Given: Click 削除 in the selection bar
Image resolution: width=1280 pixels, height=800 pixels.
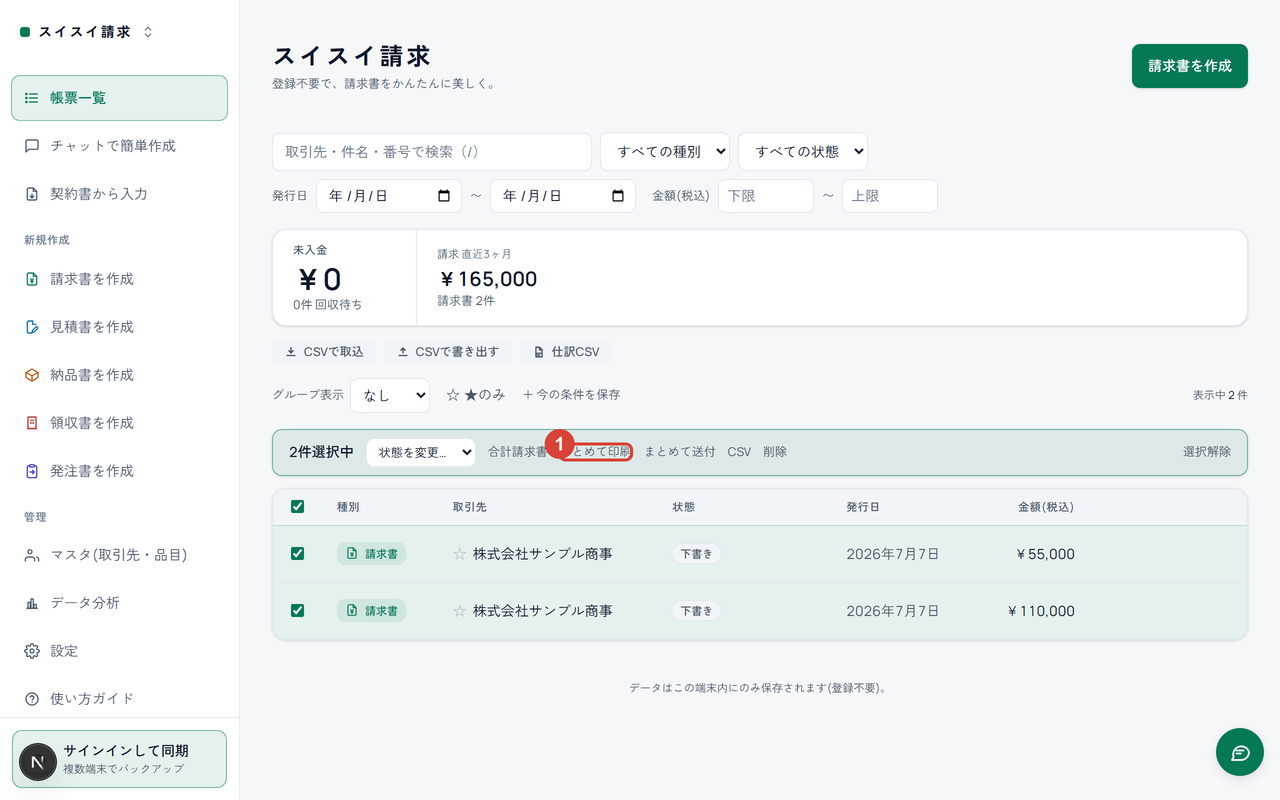Looking at the screenshot, I should (775, 452).
